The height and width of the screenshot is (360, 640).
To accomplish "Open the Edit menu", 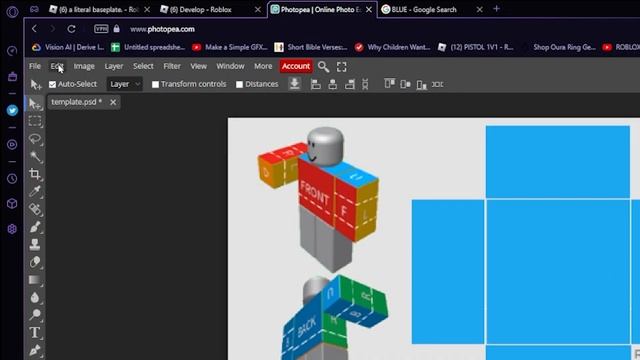I will (x=57, y=66).
